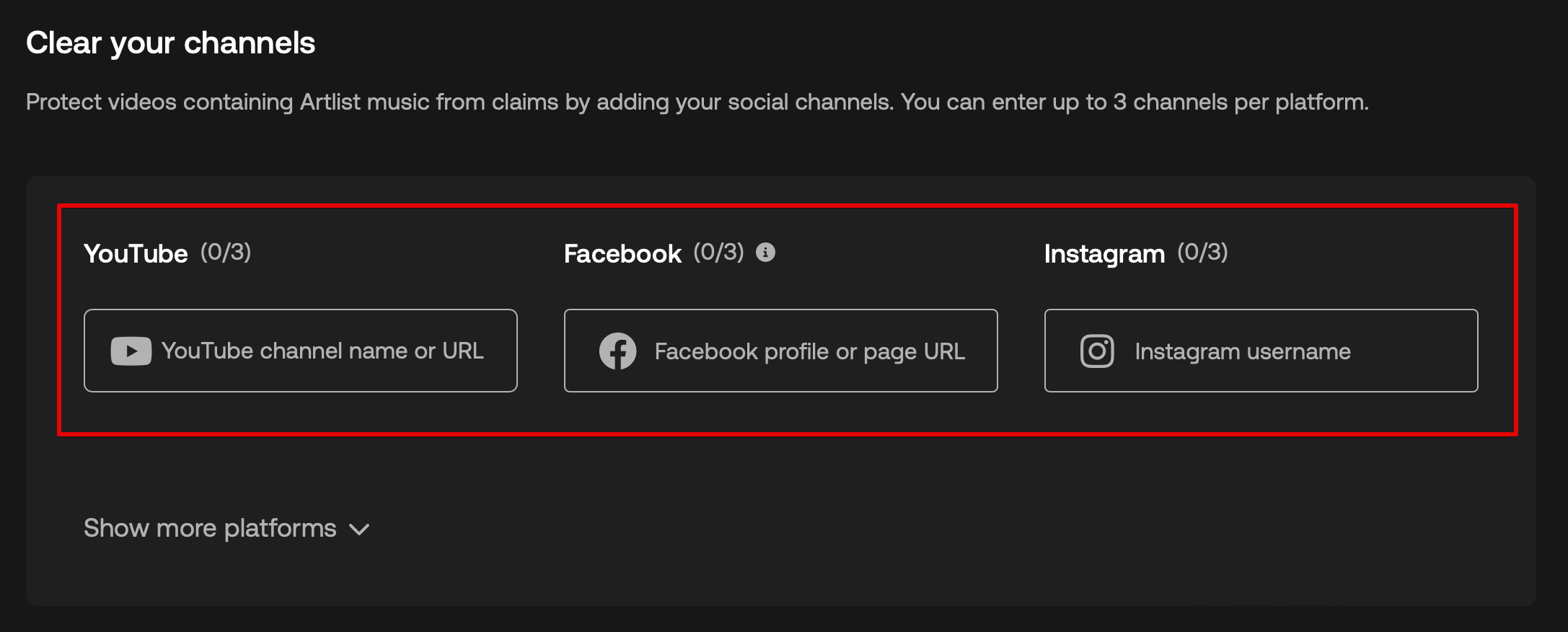Screen dimensions: 1568x632
Task: Click the (0/3) counter beside Instagram
Action: [1202, 253]
